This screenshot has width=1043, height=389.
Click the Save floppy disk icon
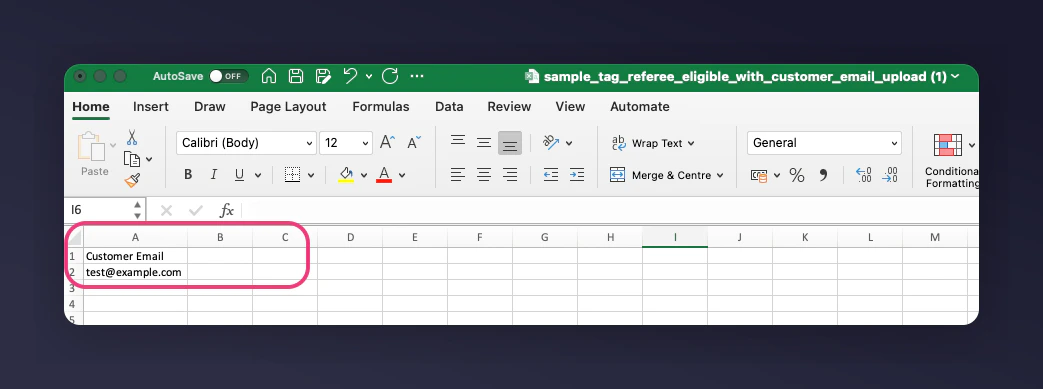click(296, 76)
